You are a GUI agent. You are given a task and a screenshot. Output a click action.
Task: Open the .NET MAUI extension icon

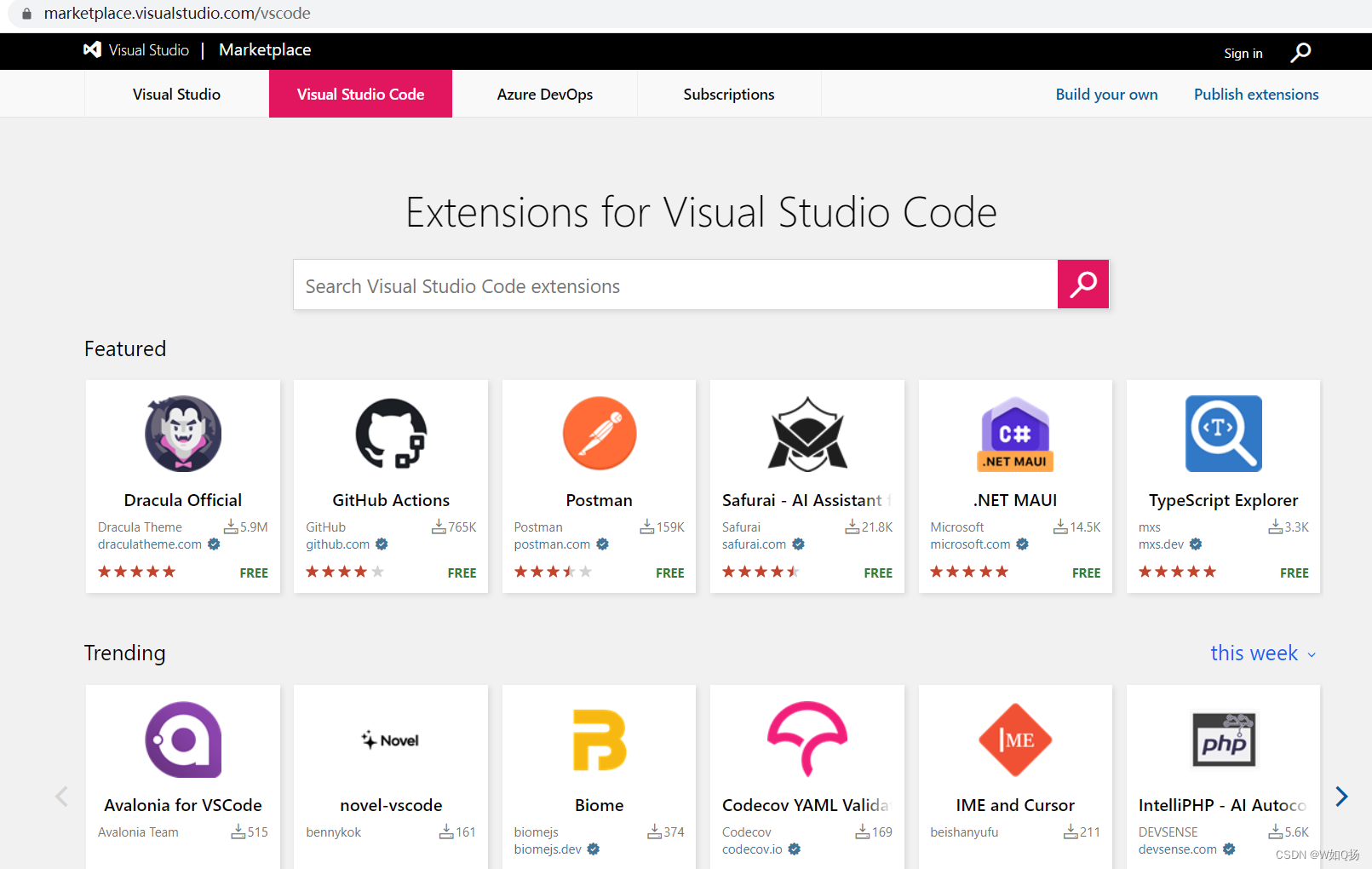coord(1014,433)
